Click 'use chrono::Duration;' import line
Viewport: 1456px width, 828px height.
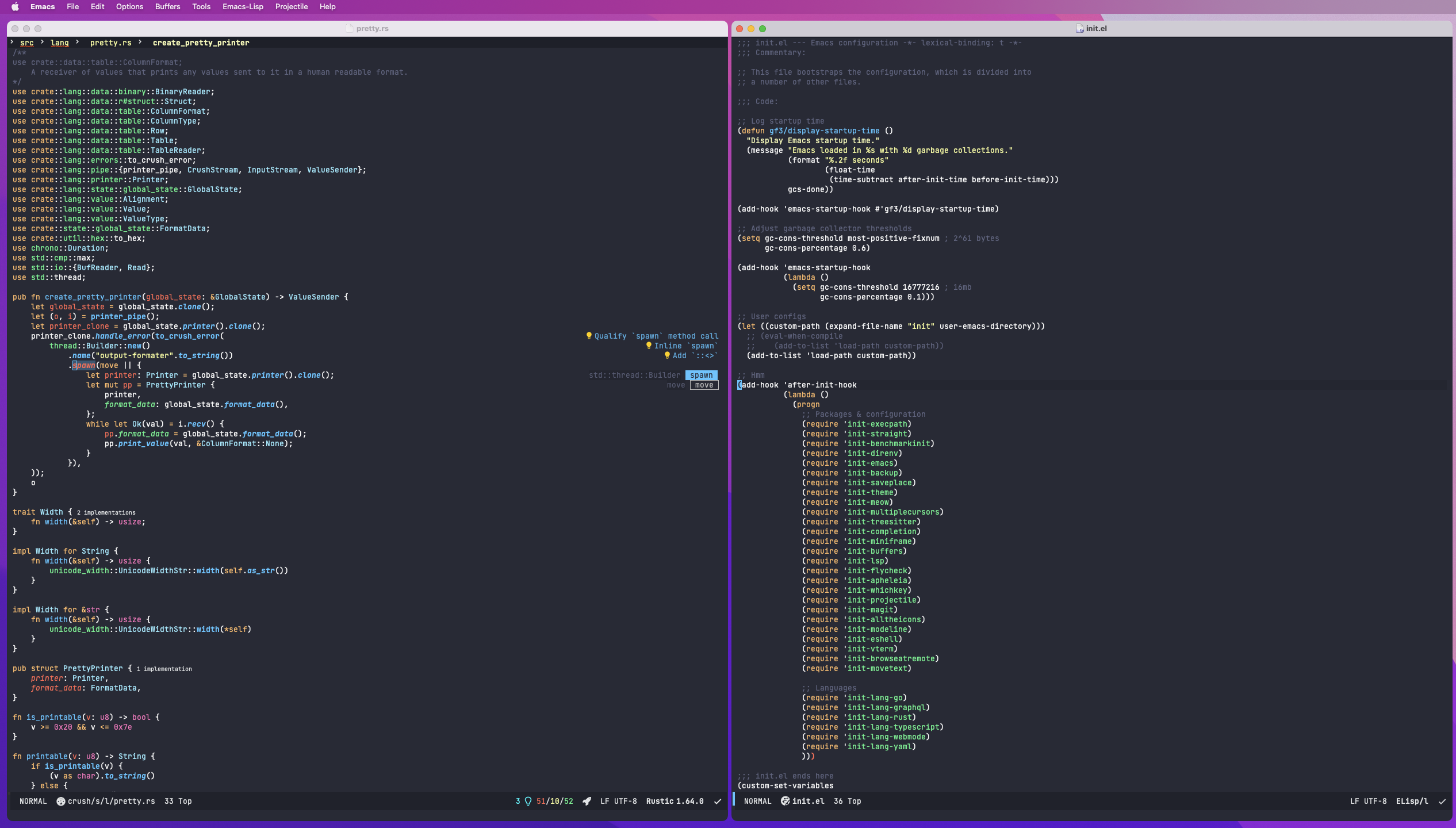point(60,248)
